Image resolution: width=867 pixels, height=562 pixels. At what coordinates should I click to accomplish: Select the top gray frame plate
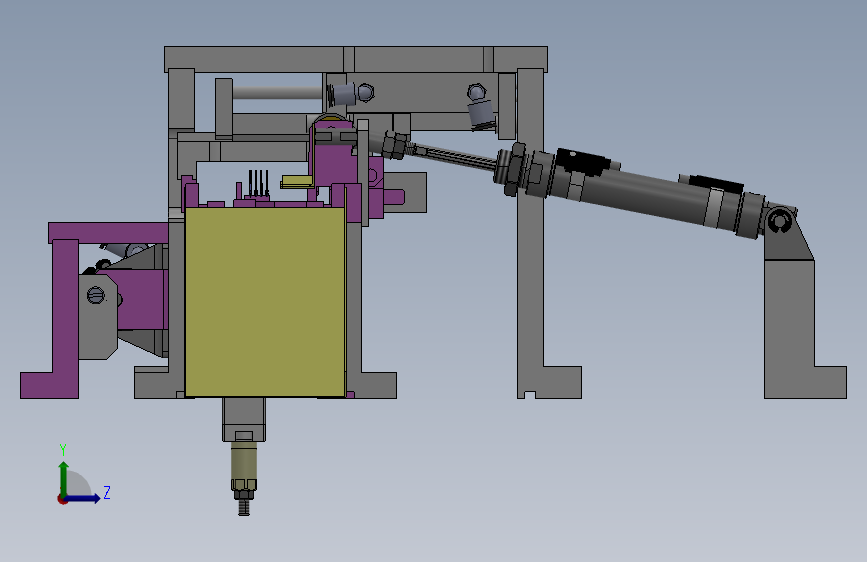356,59
